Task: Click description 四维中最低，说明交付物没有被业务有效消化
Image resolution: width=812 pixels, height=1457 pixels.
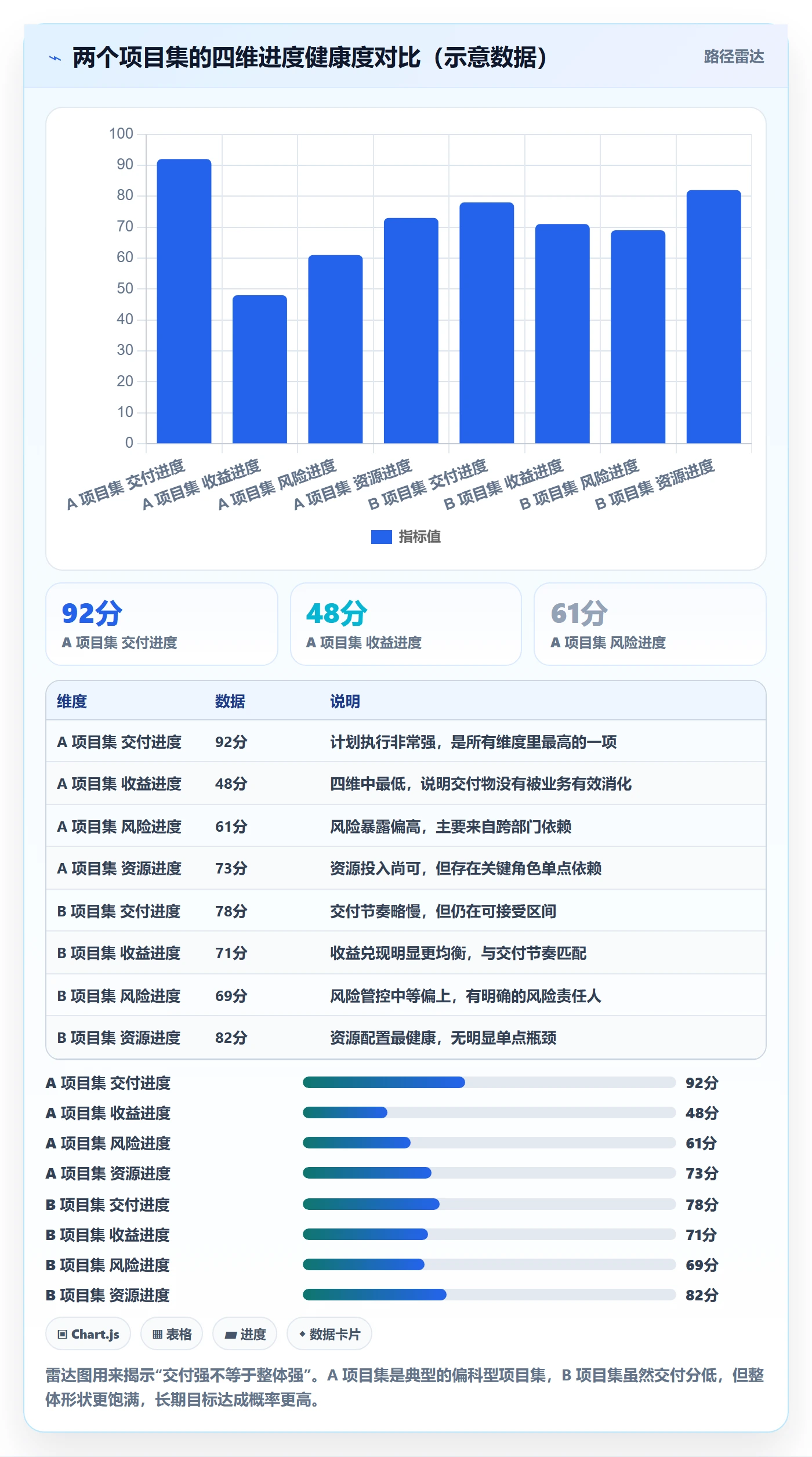Action: pos(481,784)
